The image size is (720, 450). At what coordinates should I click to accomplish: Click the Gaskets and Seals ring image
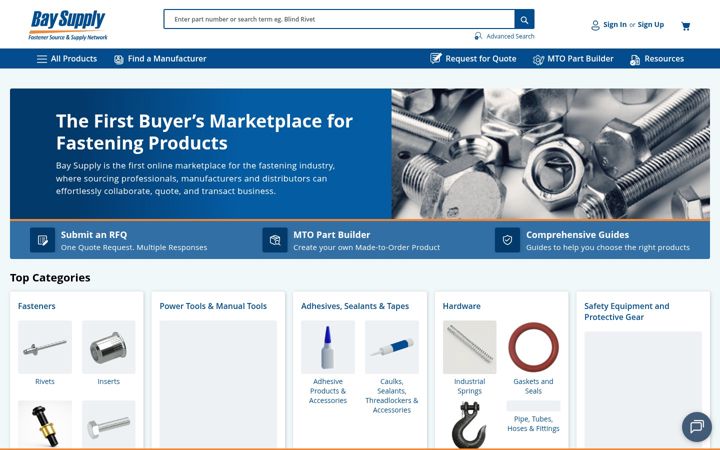(x=533, y=347)
